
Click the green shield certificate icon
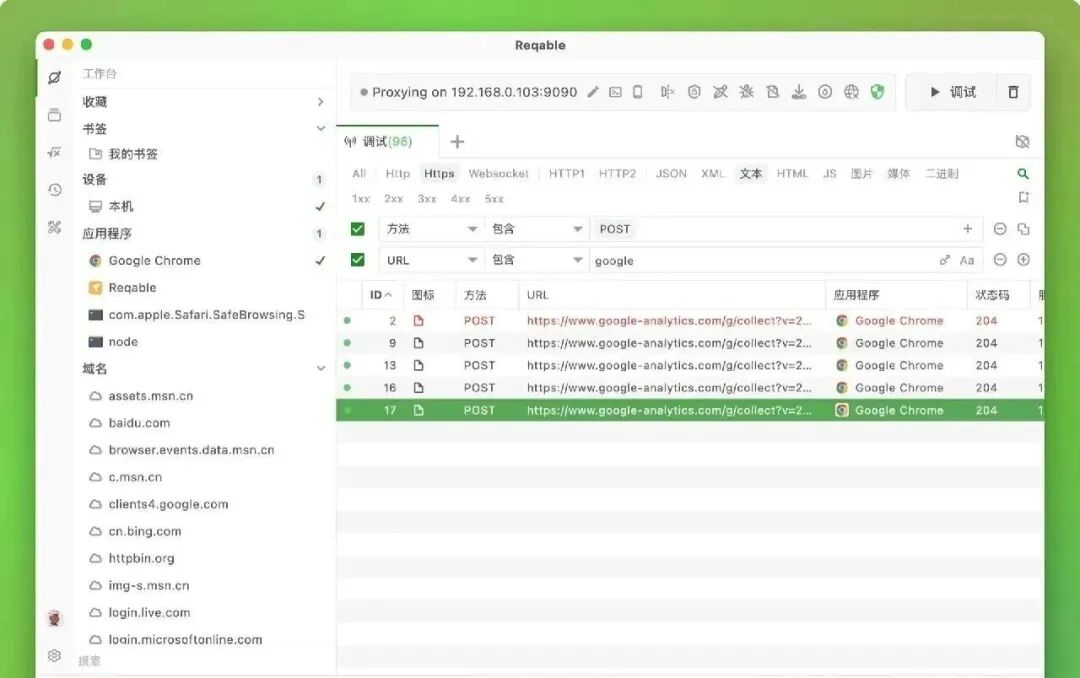(x=877, y=92)
